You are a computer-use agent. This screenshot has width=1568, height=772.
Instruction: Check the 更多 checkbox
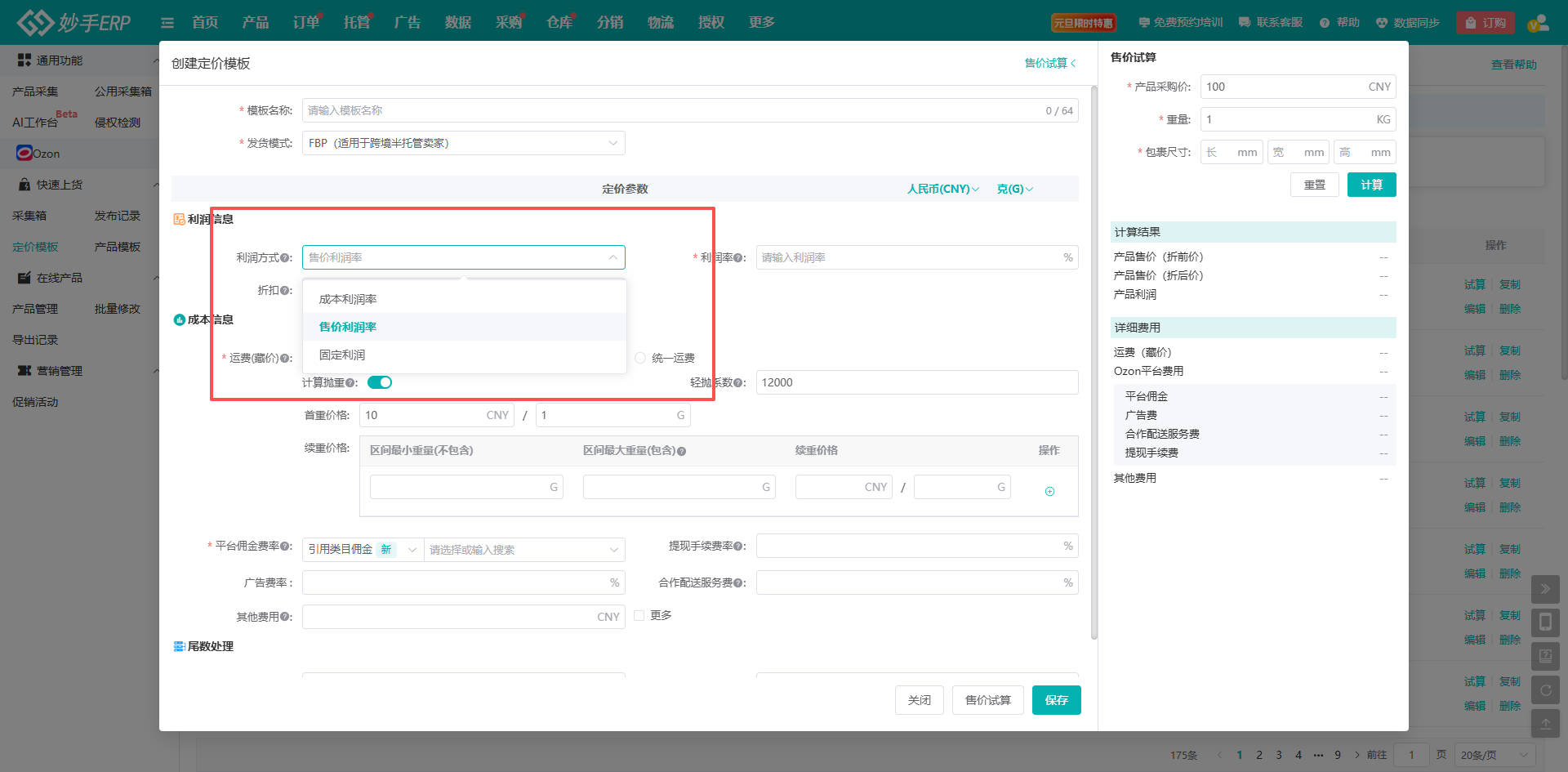coord(639,615)
